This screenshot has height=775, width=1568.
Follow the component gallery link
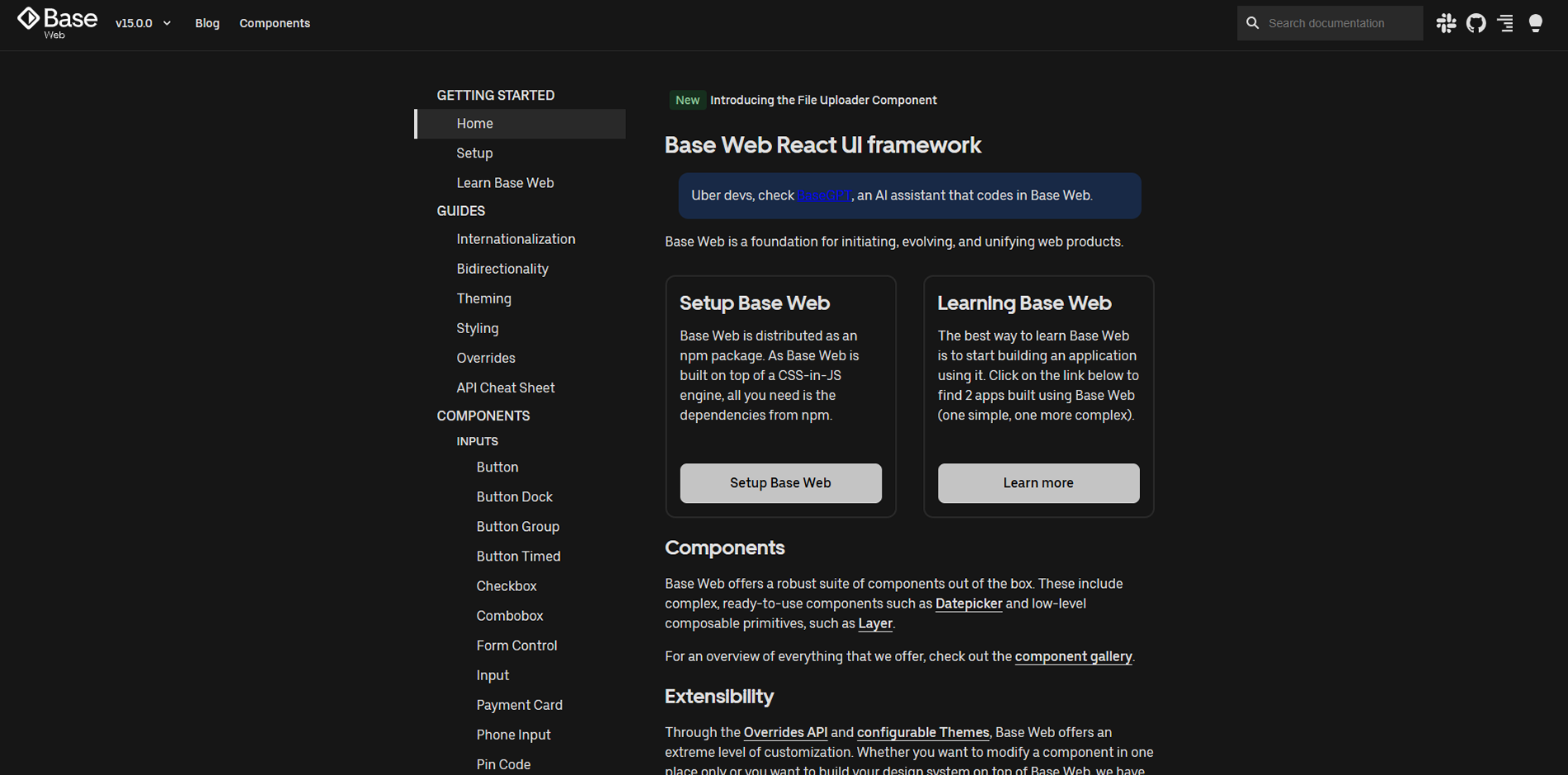pos(1072,656)
